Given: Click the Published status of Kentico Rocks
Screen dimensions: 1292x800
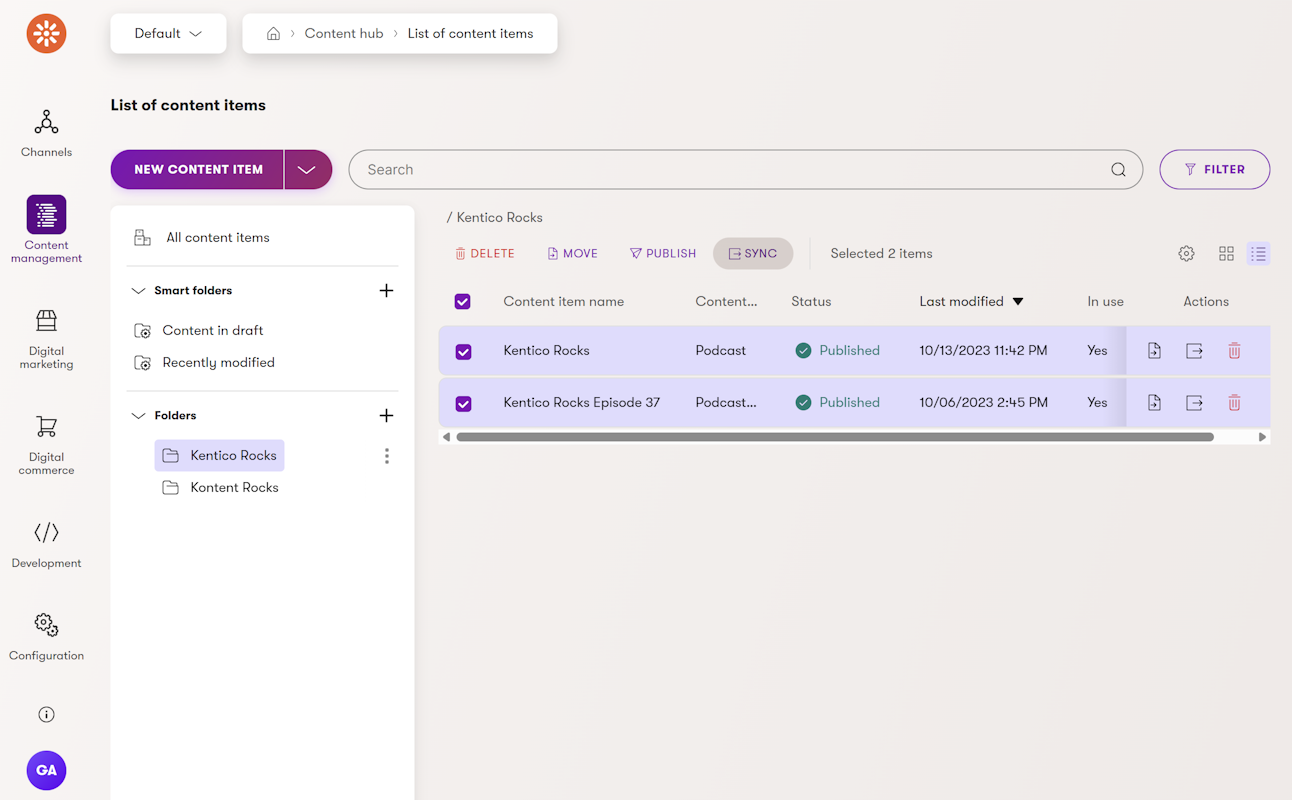Looking at the screenshot, I should pos(838,351).
